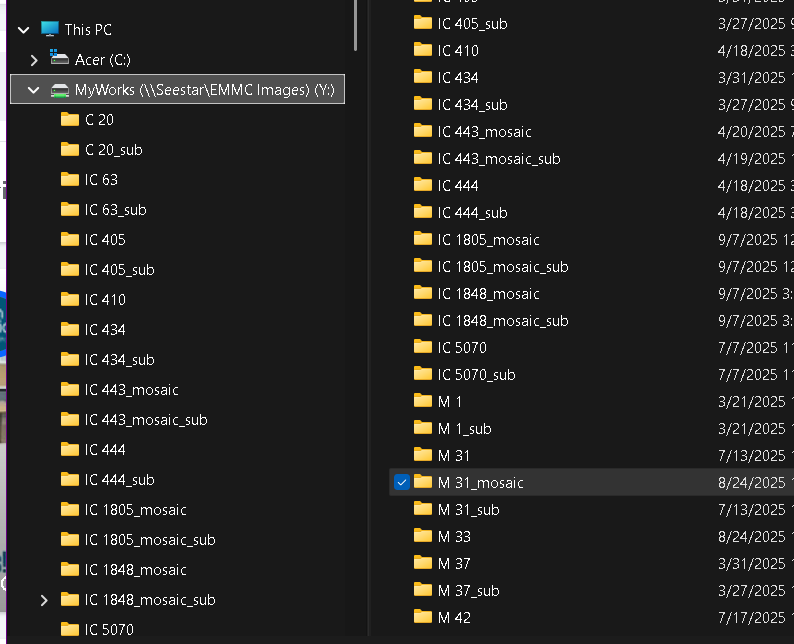Screen dimensions: 794x644
Task: Click the M 42 folder icon
Action: [x=423, y=617]
